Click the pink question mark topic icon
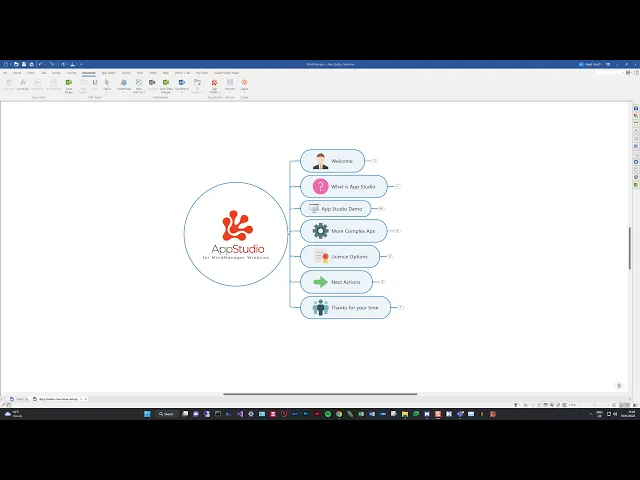Viewport: 640px width, 480px height. (320, 187)
